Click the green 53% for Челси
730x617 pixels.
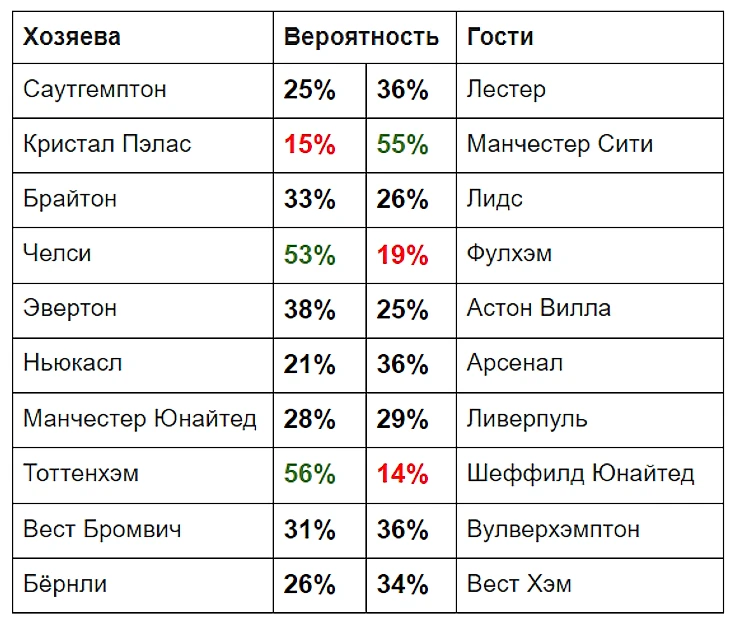(x=310, y=255)
